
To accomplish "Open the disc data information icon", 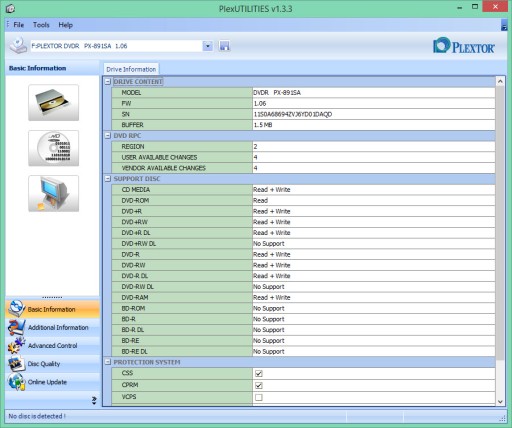I will [x=53, y=148].
